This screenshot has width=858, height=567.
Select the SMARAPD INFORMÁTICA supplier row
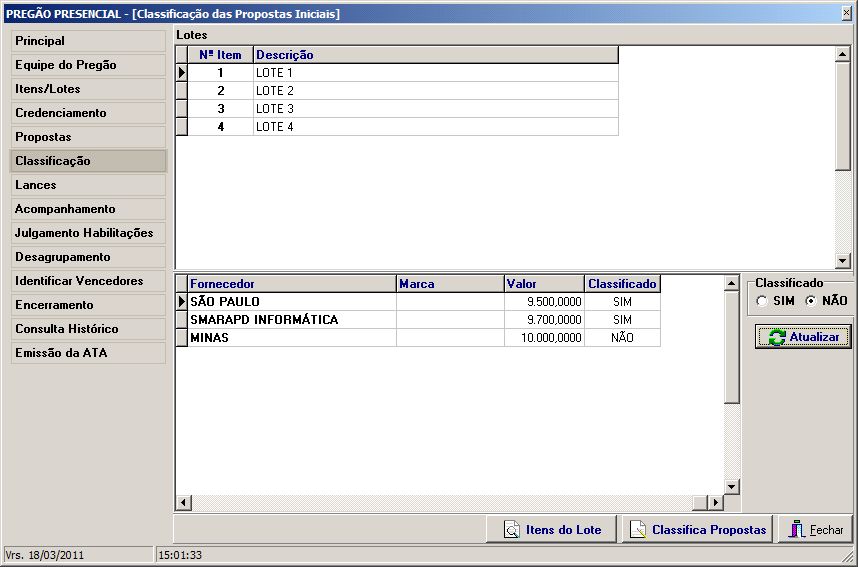pos(424,320)
